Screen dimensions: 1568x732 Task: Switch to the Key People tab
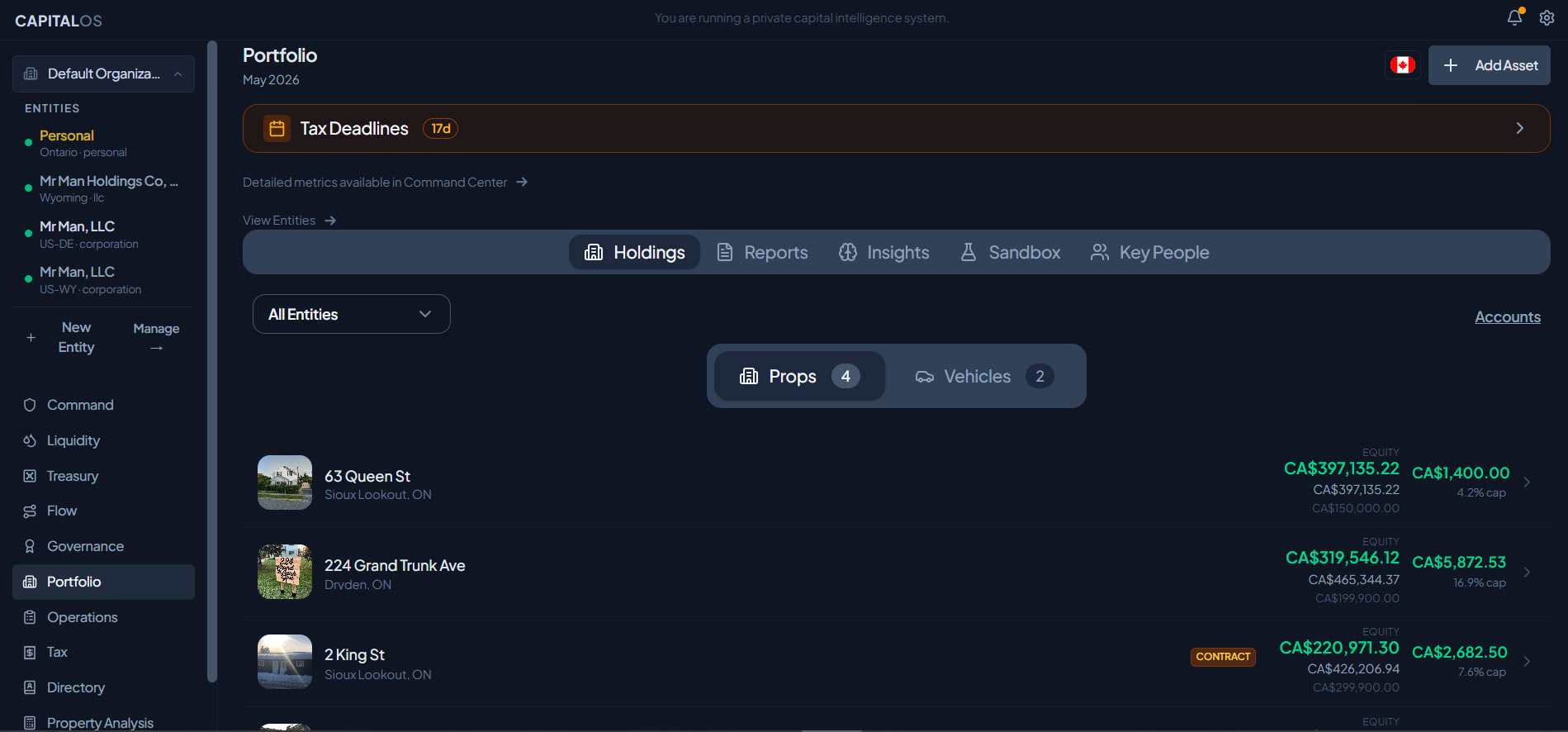click(x=1150, y=252)
